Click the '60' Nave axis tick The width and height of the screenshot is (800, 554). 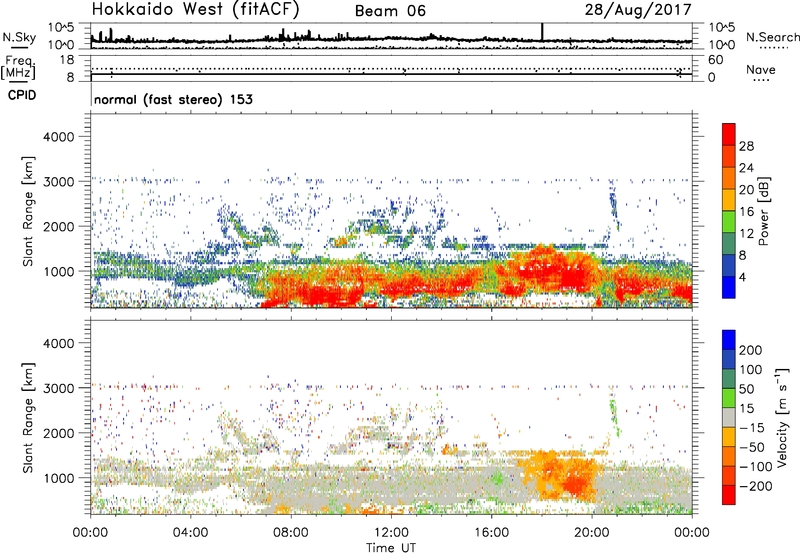click(x=715, y=60)
